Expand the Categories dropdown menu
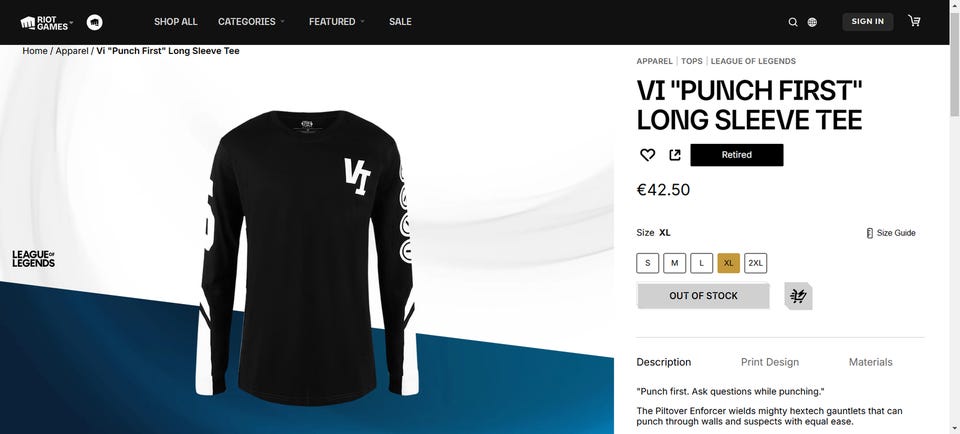Image resolution: width=960 pixels, height=434 pixels. point(252,21)
